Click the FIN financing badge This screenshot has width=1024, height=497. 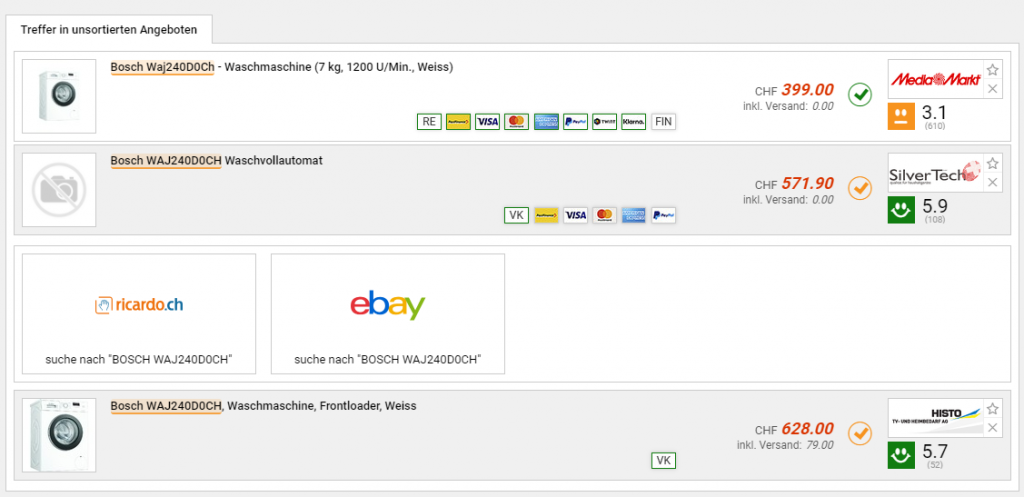664,121
